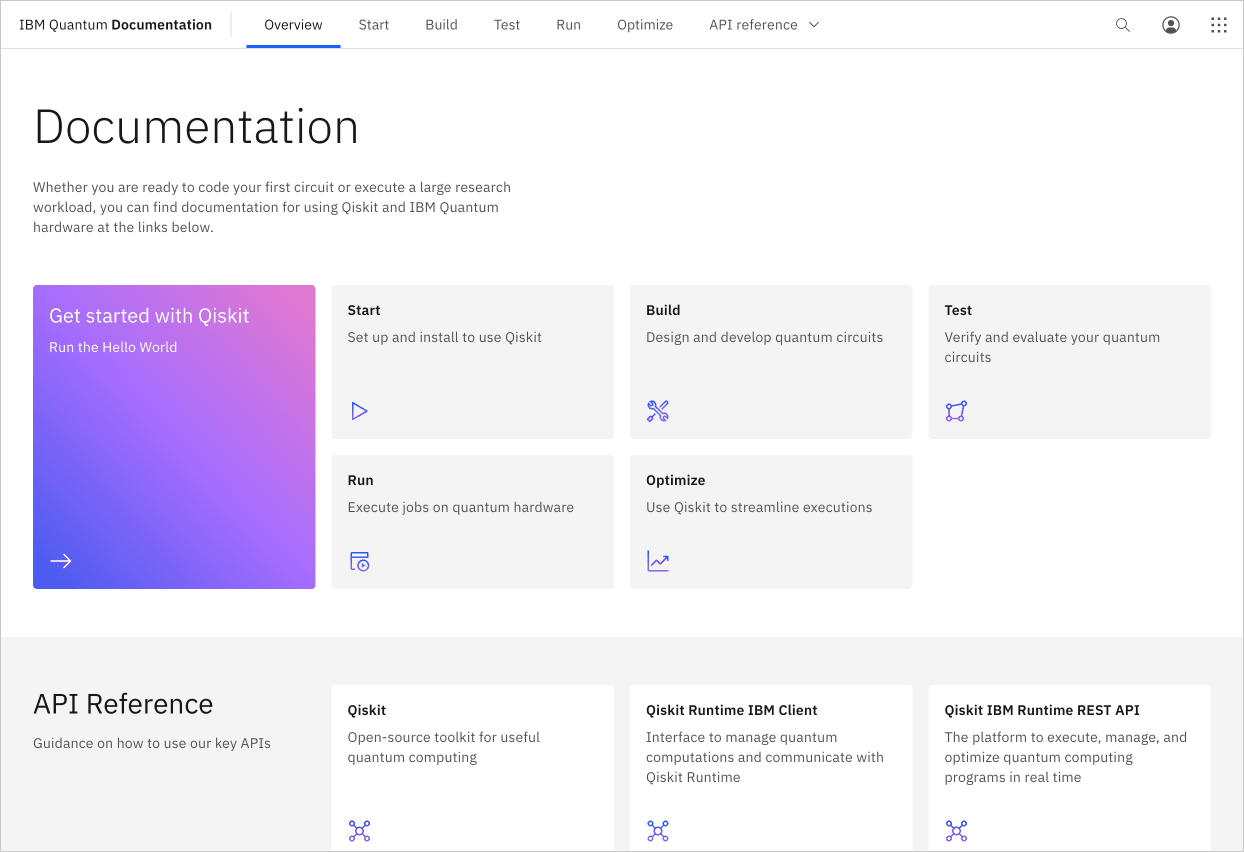Click the chart icon in Optimize card
The height and width of the screenshot is (852, 1244).
point(658,561)
